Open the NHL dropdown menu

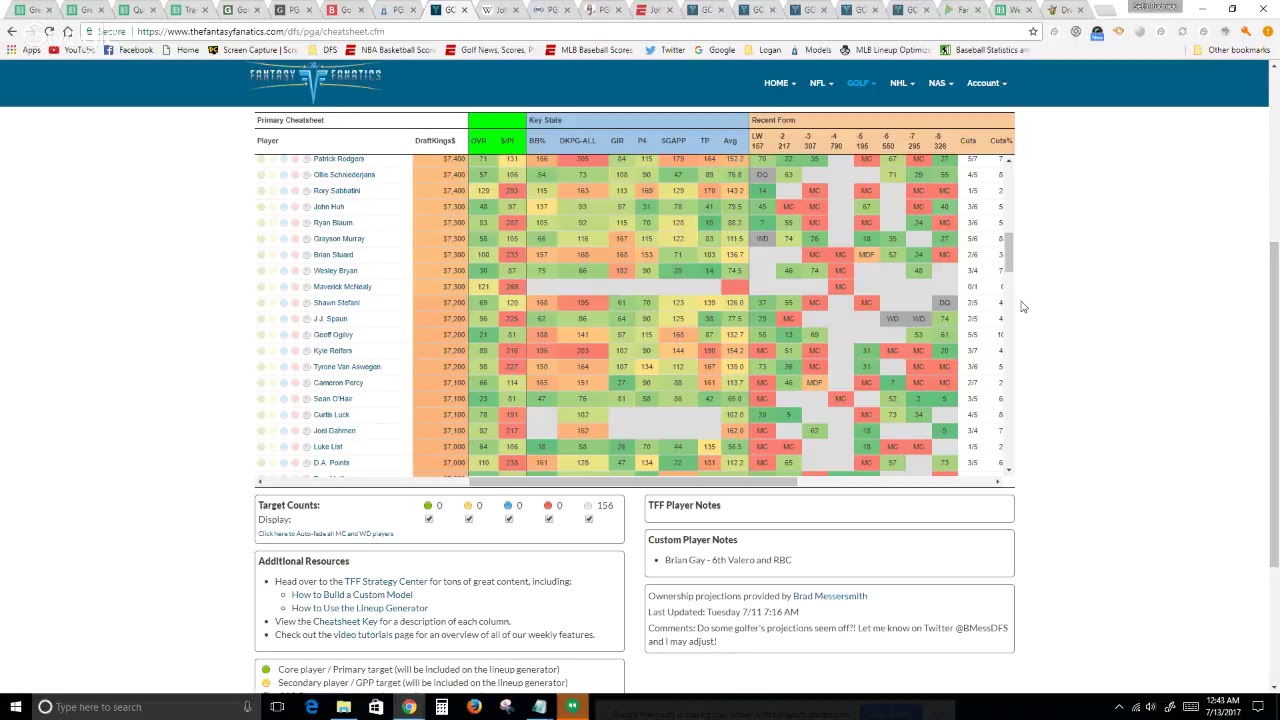pos(901,83)
